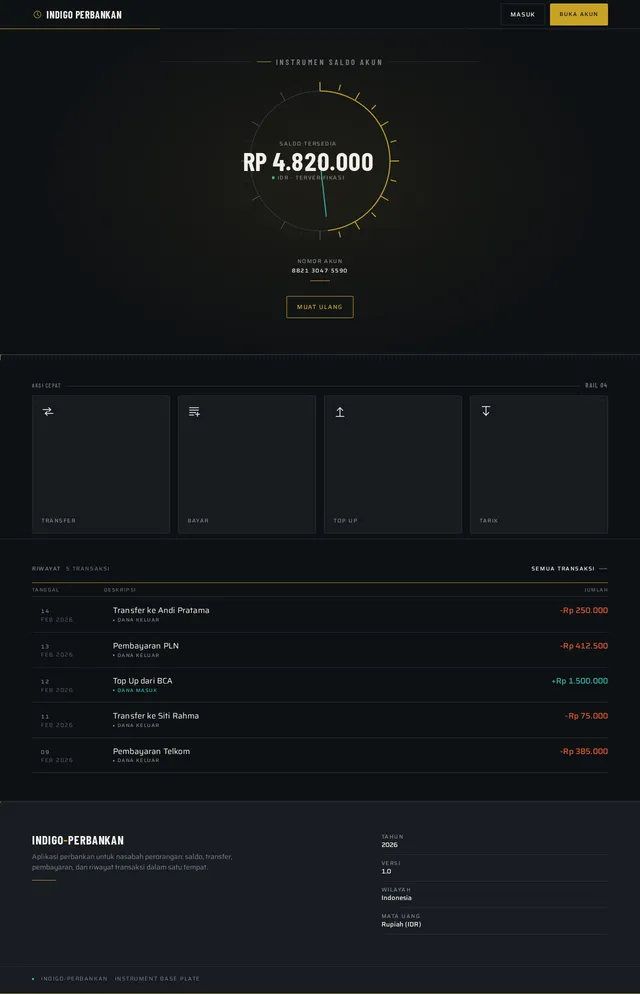Open Transfer ke Siti Rahma transaction
The width and height of the screenshot is (640, 994).
pyautogui.click(x=320, y=720)
